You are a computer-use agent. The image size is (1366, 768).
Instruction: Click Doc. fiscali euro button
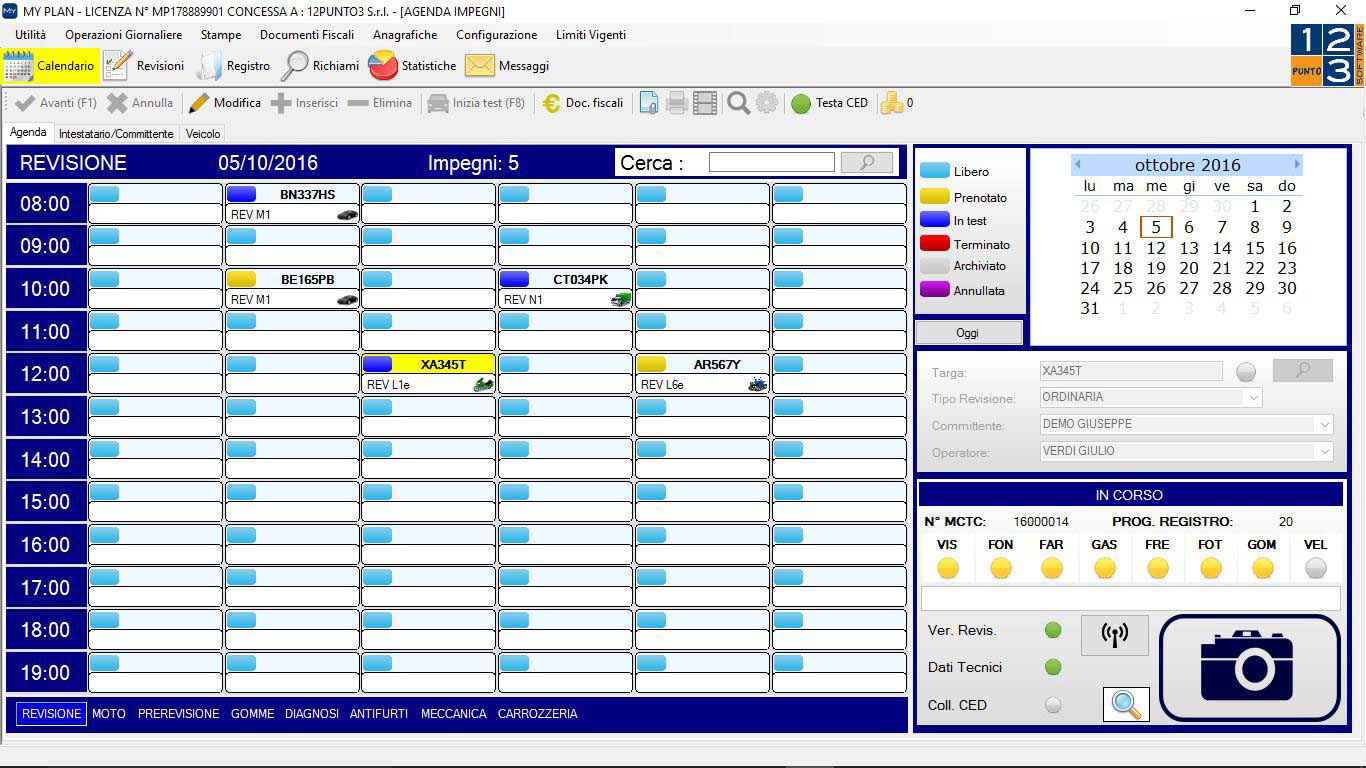tap(583, 103)
